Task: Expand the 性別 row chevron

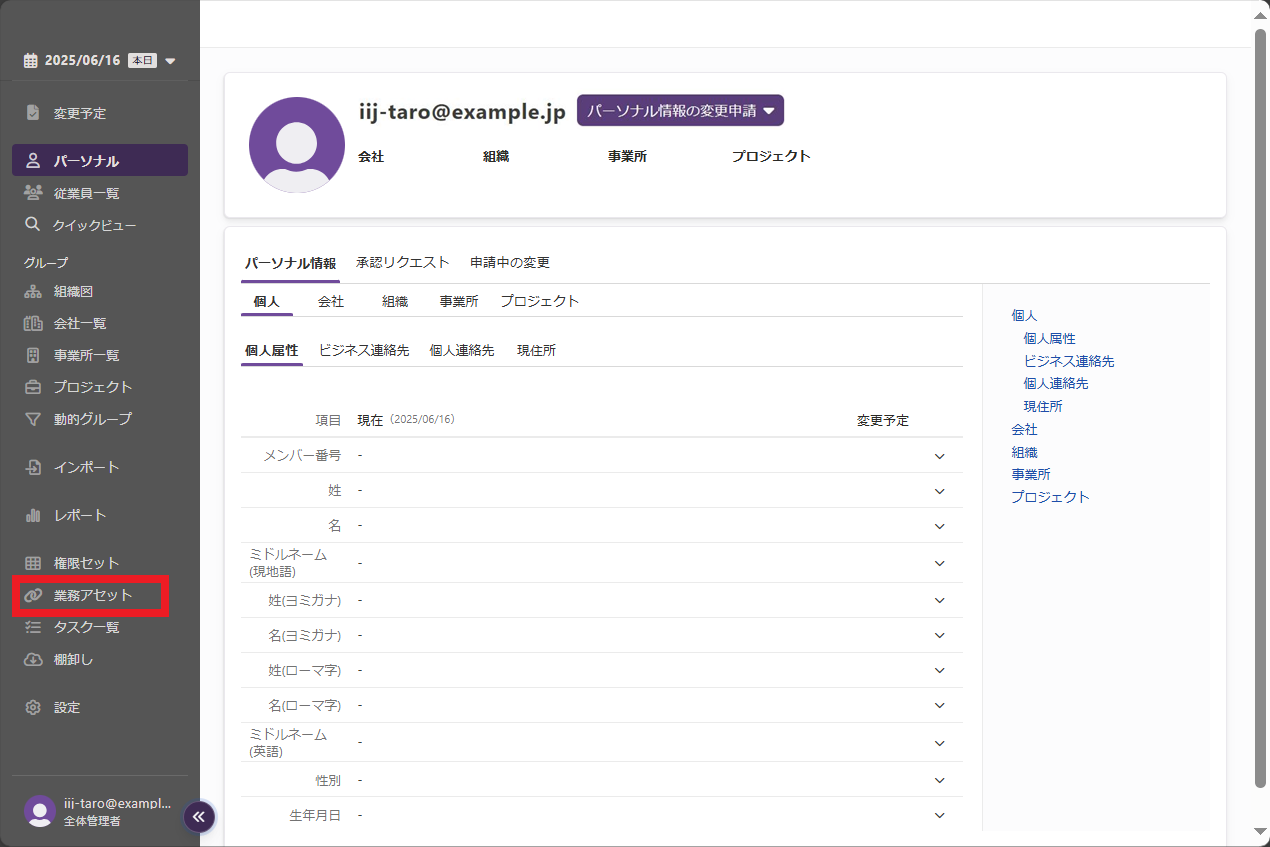Action: point(939,780)
